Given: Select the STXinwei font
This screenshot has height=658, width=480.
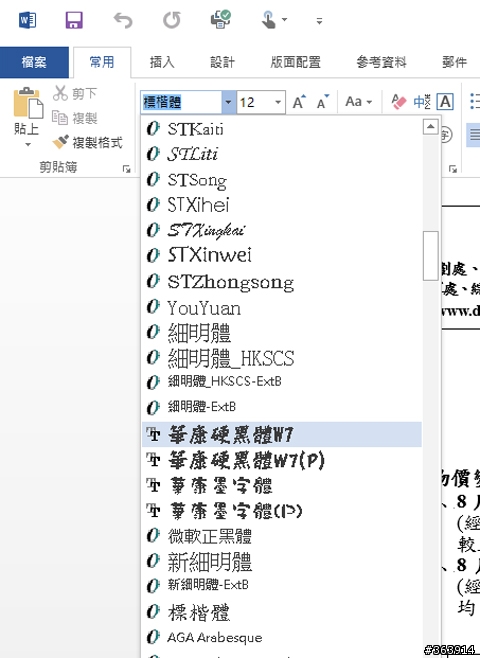Looking at the screenshot, I should [282, 255].
